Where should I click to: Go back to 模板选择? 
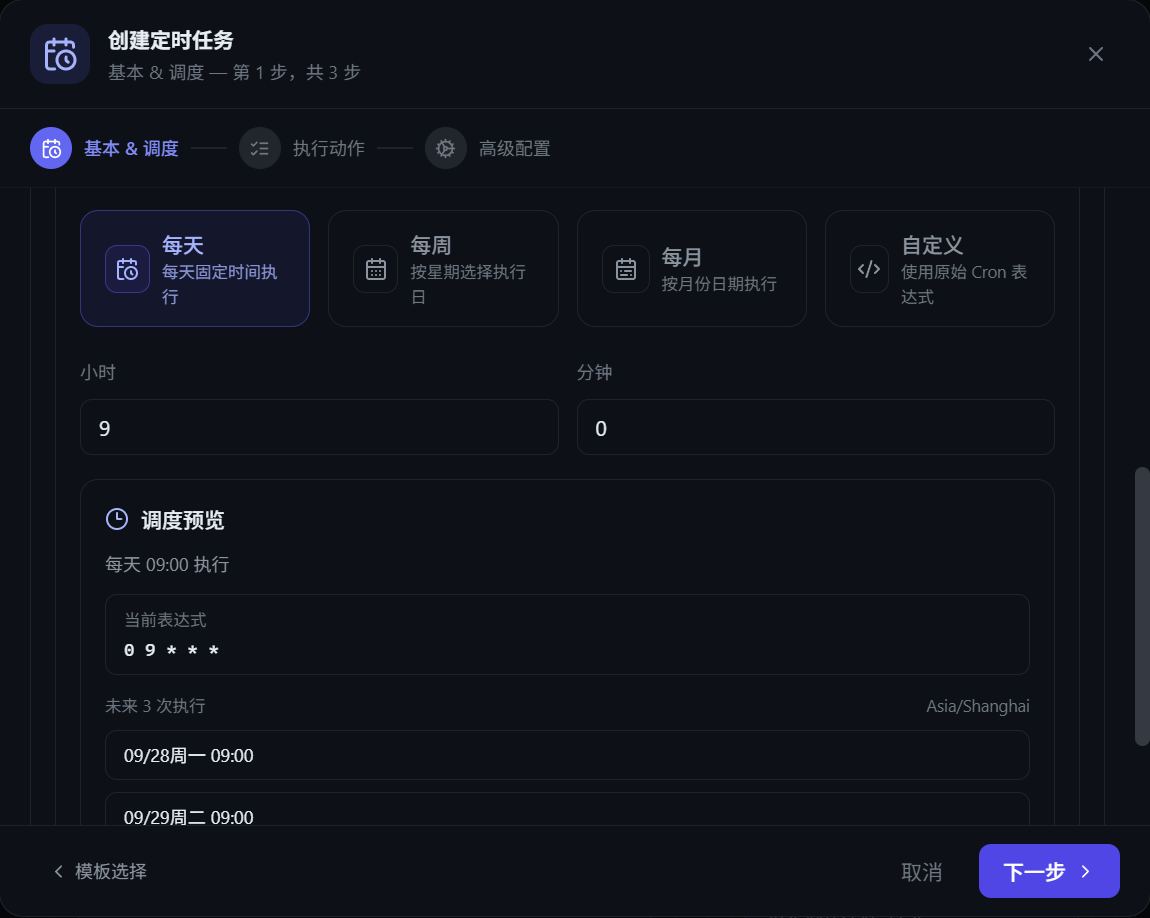coord(100,871)
